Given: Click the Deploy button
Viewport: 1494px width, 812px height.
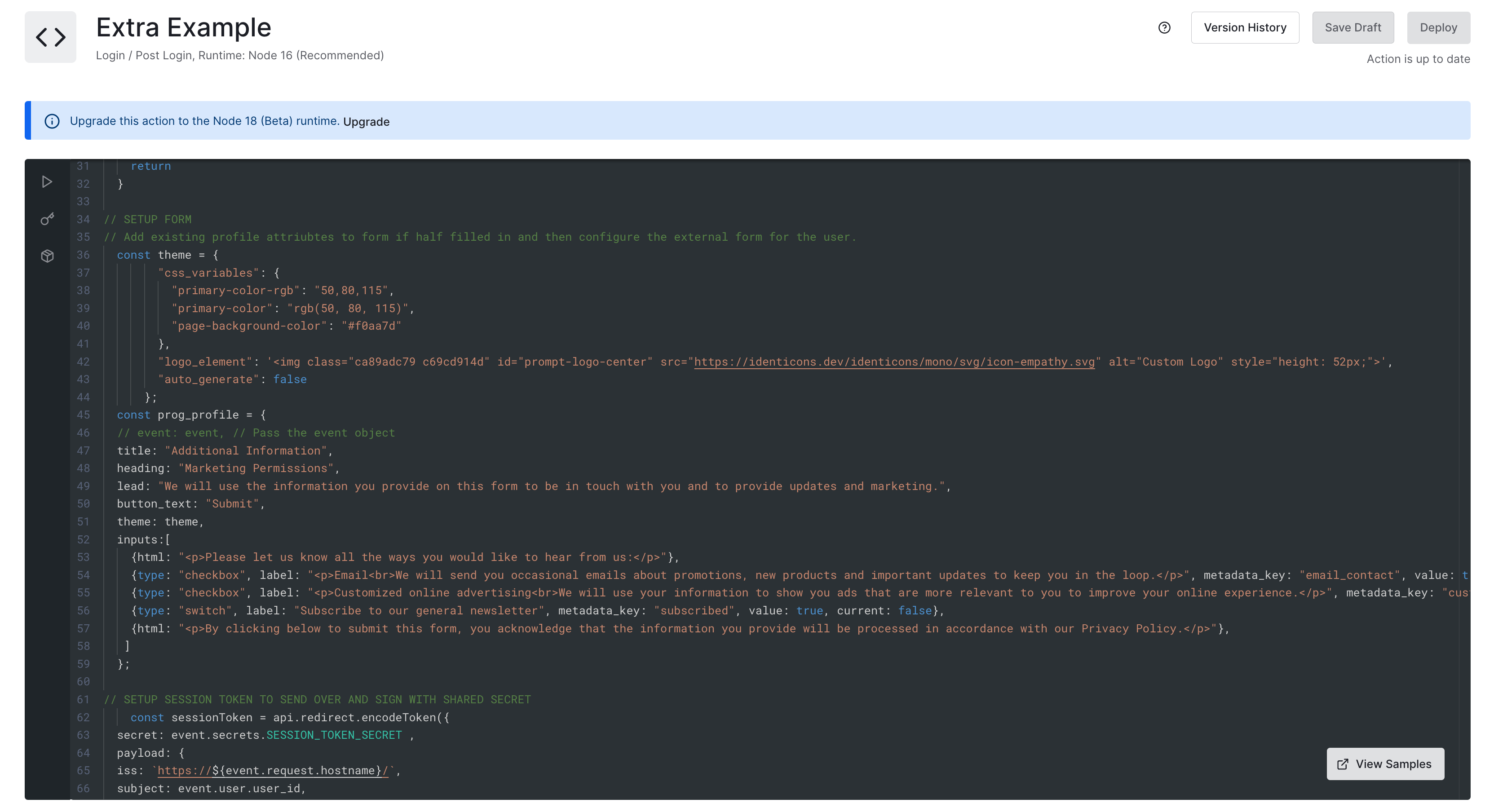Looking at the screenshot, I should coord(1438,28).
